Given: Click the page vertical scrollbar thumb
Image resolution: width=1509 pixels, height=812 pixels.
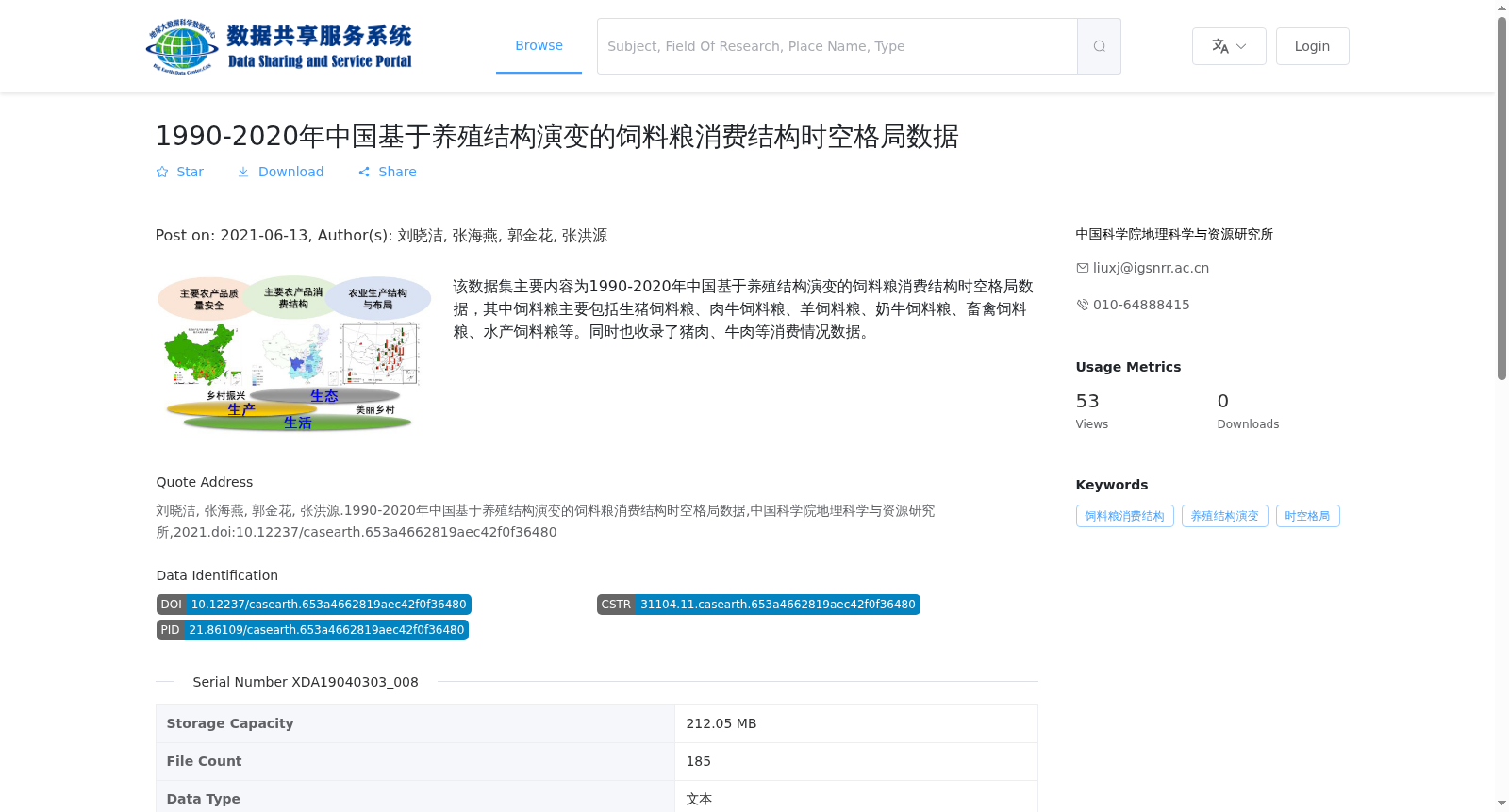Looking at the screenshot, I should [1501, 198].
